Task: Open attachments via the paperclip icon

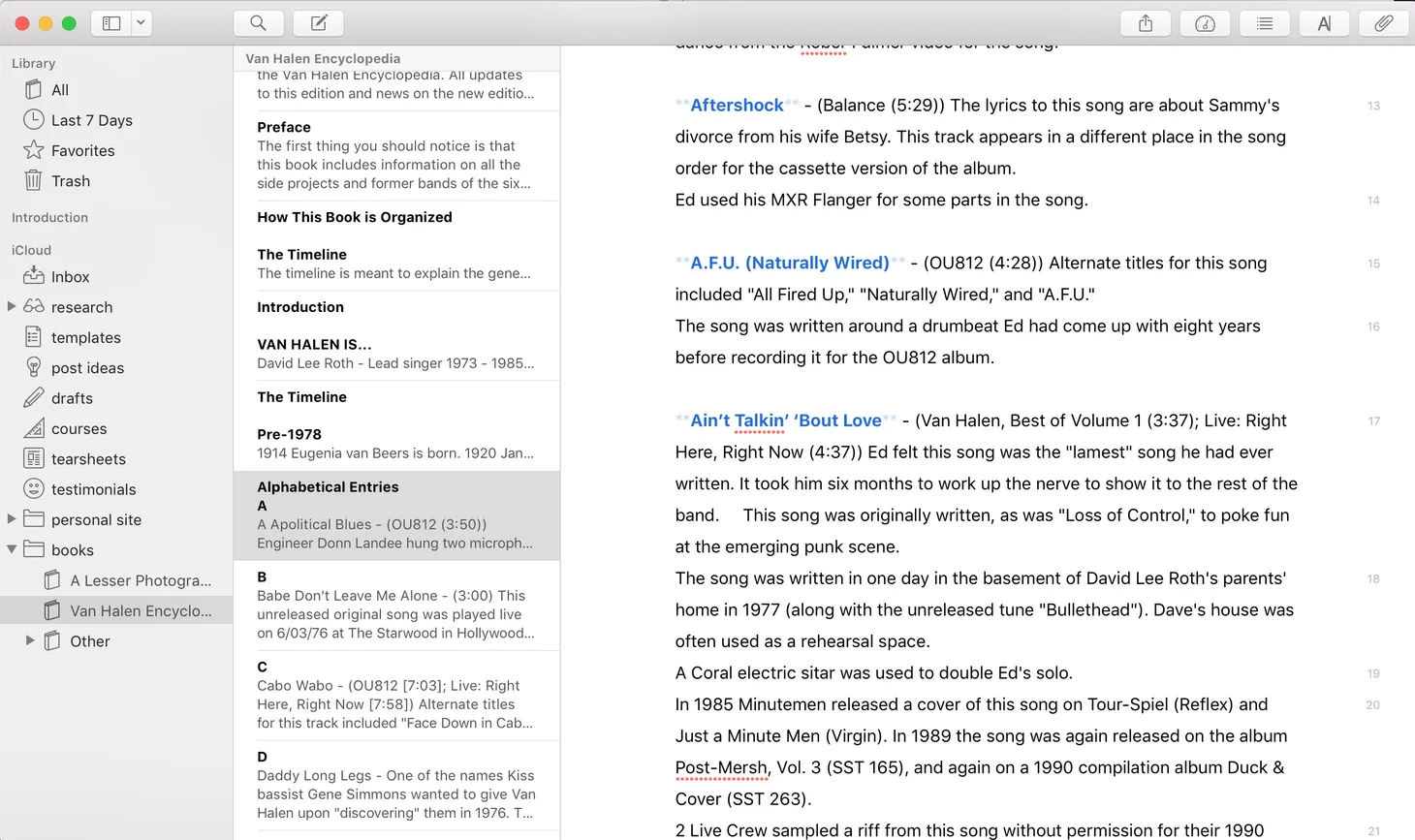Action: click(1384, 22)
